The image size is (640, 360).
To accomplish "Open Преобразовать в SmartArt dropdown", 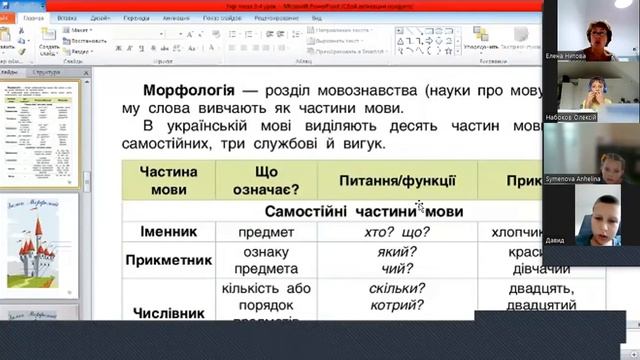I will click(x=347, y=51).
